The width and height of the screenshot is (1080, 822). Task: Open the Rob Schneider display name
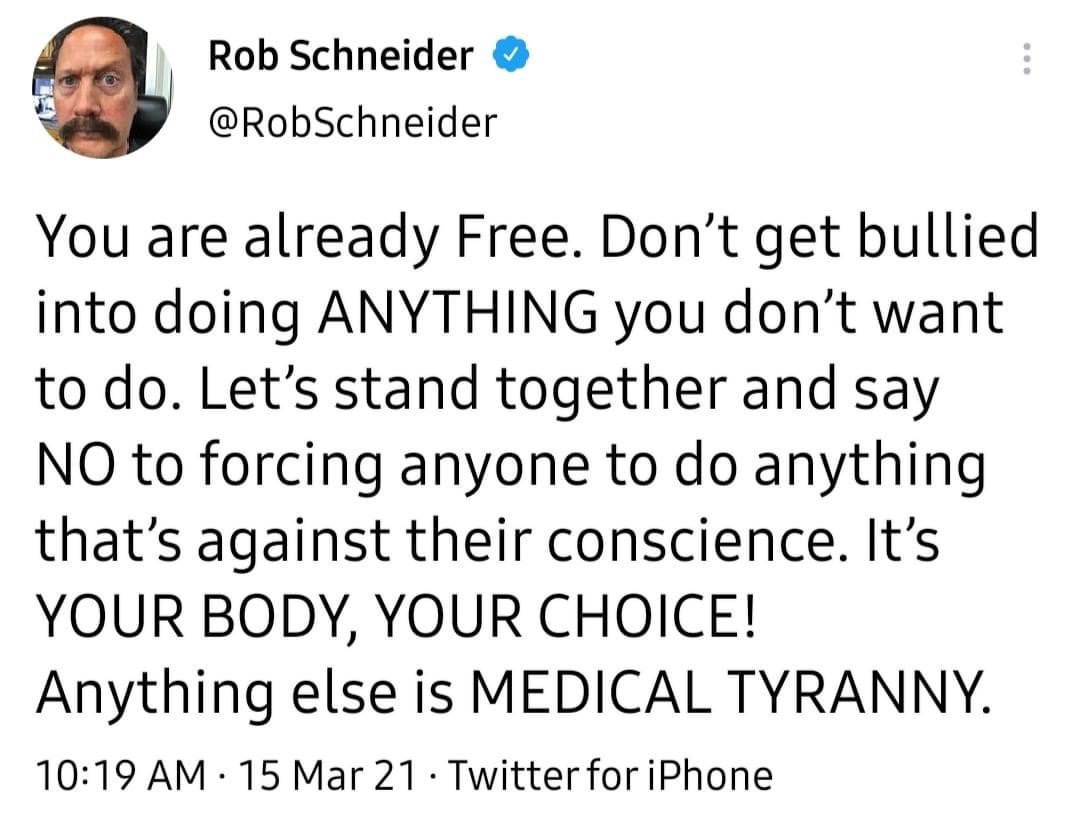[x=341, y=56]
